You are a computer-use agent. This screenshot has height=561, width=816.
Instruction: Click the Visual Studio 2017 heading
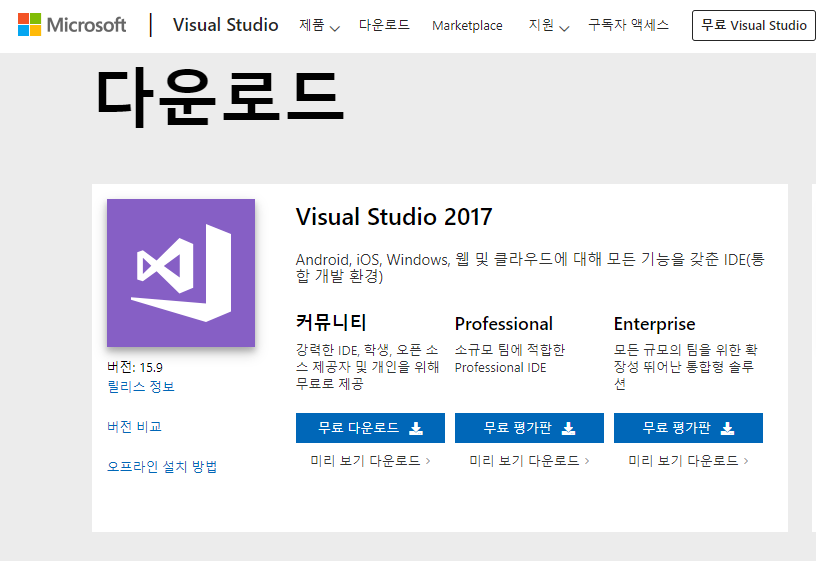tap(394, 217)
